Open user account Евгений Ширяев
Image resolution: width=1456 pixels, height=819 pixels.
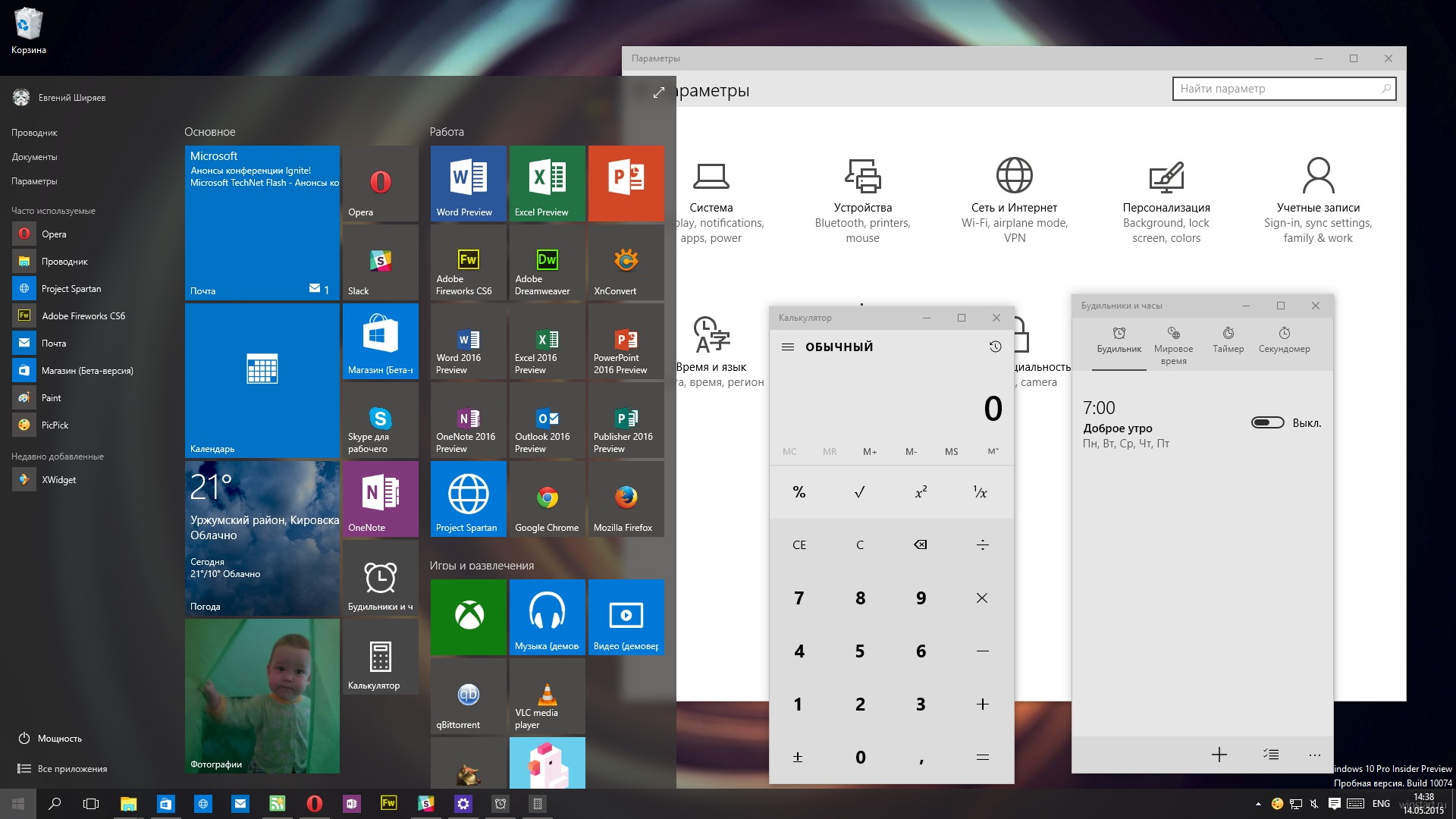(x=59, y=97)
